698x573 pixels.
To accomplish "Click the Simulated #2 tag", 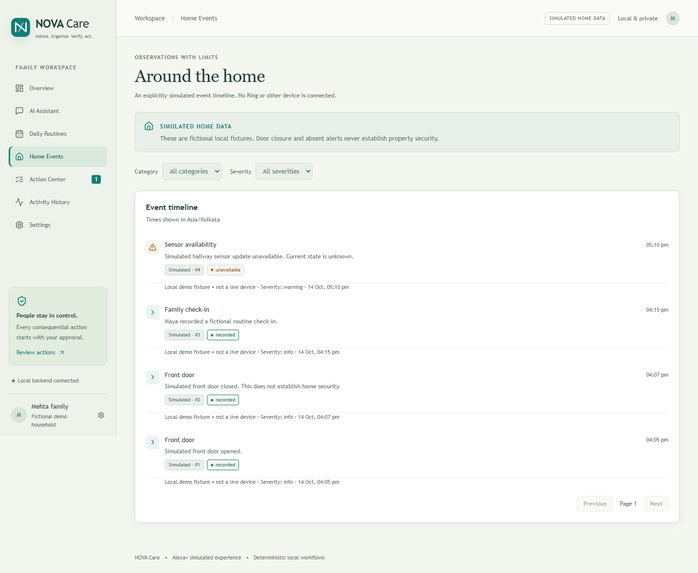I will pos(184,400).
